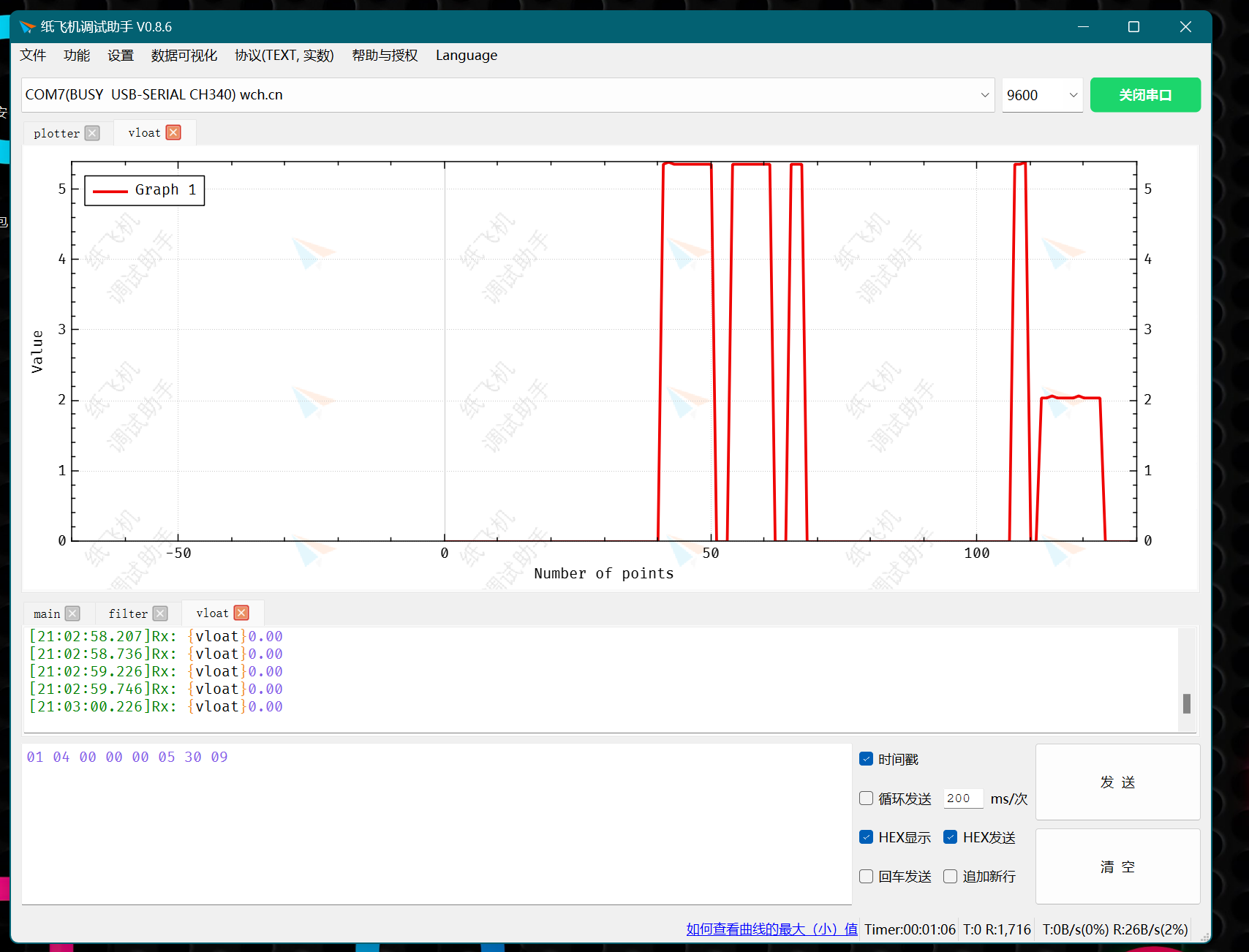Switch to the plotter tab

[56, 133]
